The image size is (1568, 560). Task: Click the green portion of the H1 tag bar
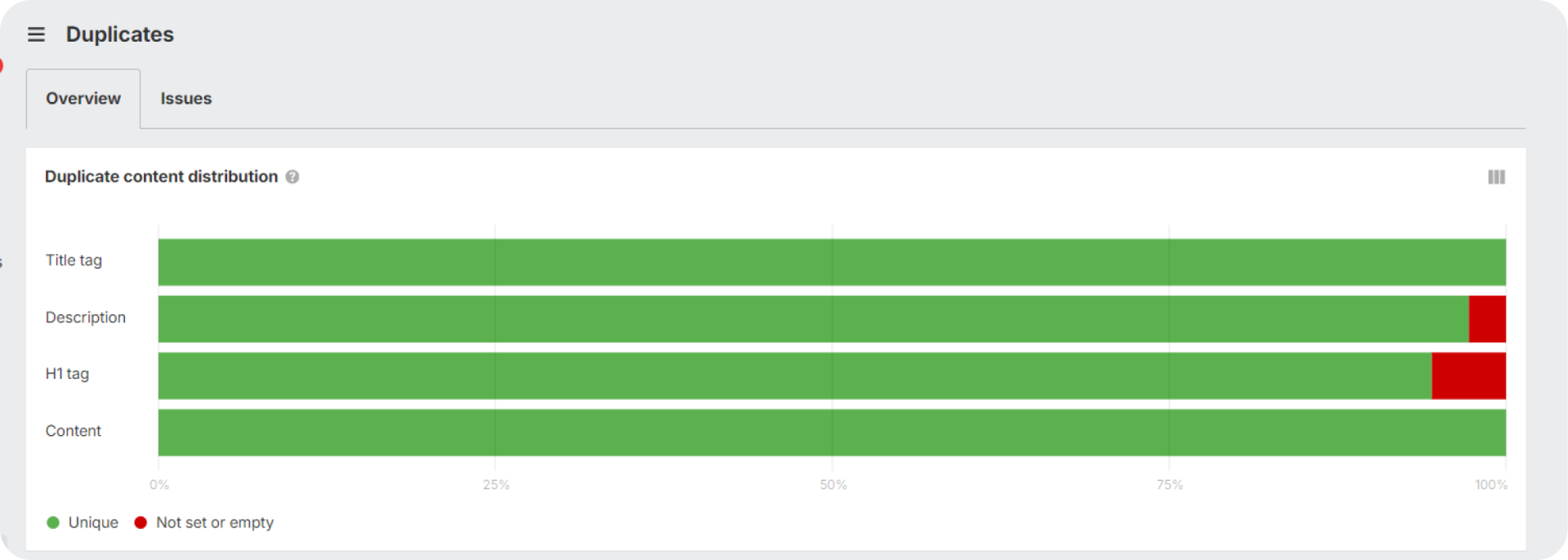(795, 376)
